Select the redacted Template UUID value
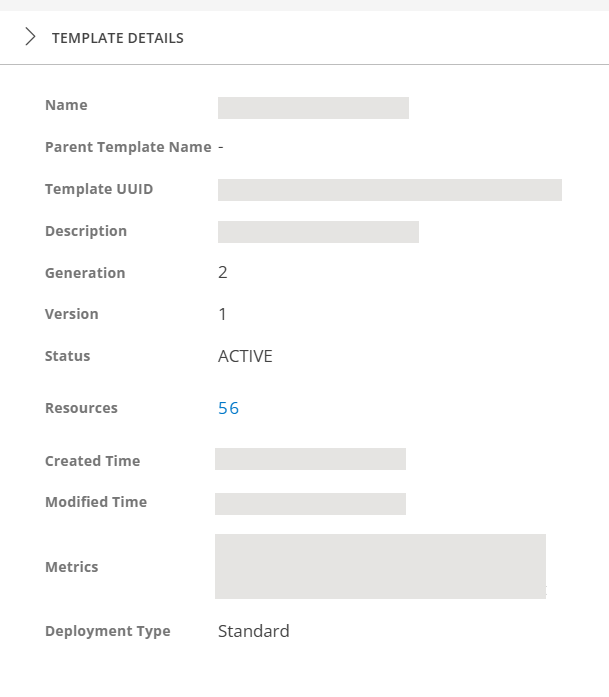The width and height of the screenshot is (609, 697). tap(389, 190)
